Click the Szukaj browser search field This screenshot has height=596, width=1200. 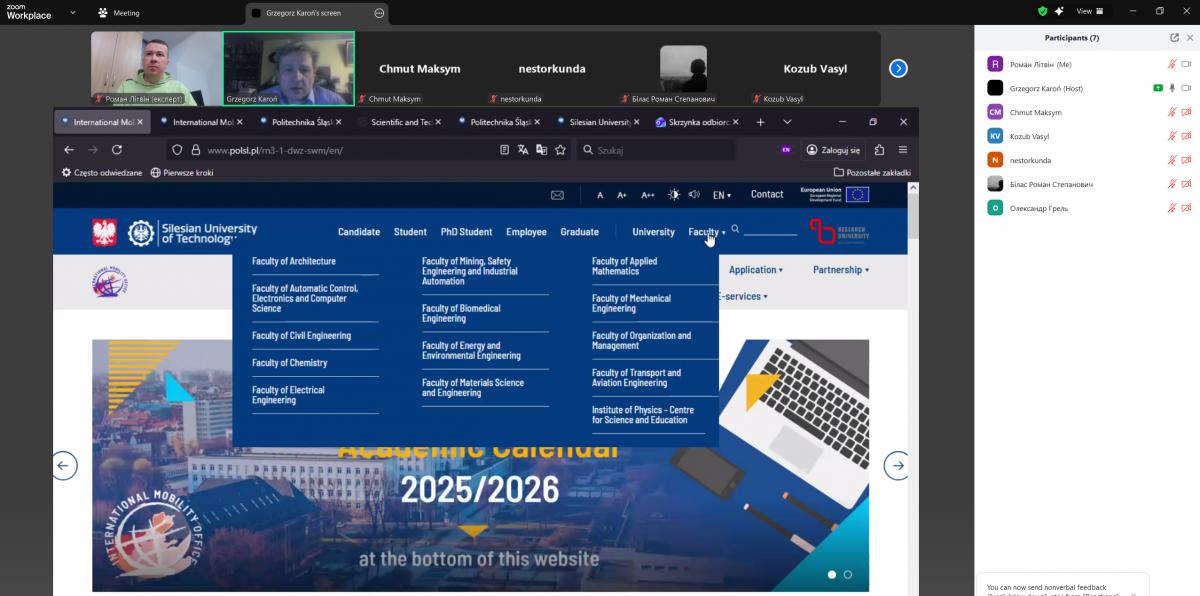coord(660,150)
